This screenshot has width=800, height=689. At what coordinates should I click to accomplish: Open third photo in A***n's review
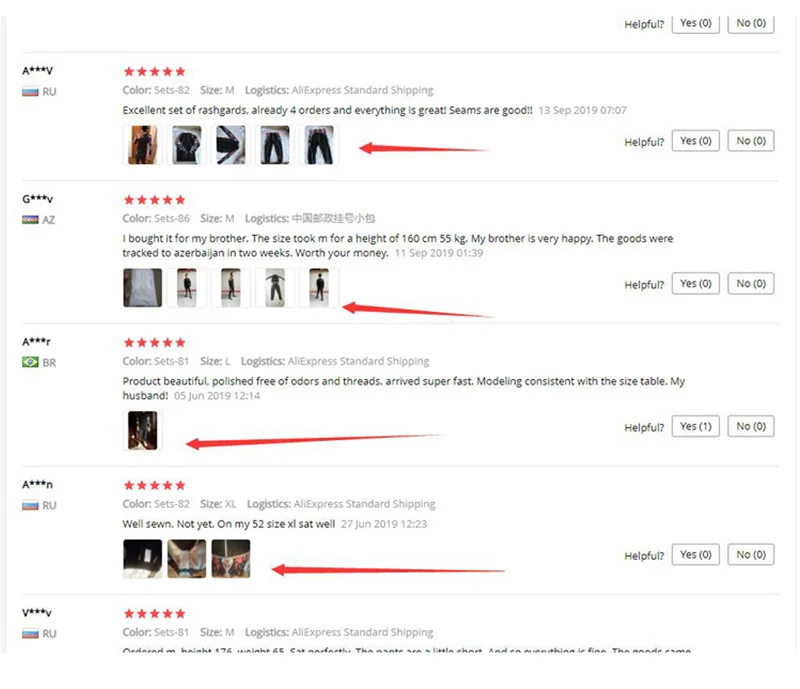click(x=231, y=558)
